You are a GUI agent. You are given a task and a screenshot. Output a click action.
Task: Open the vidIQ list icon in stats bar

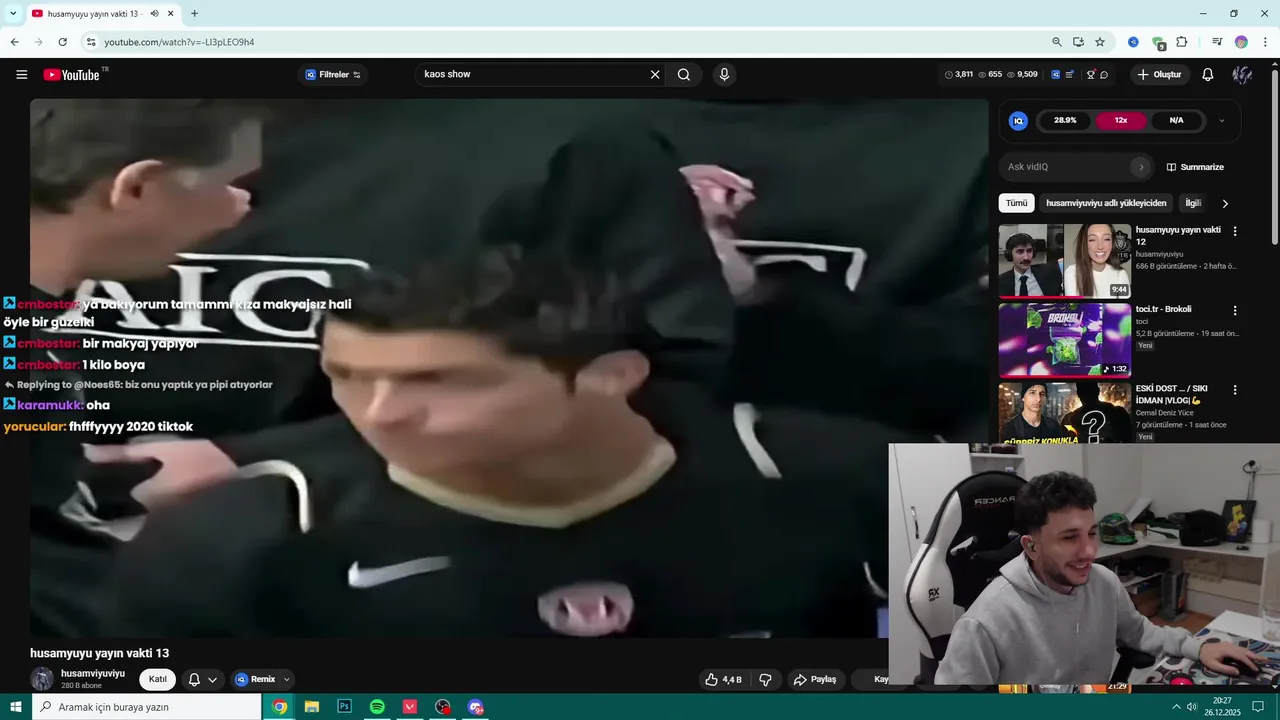click(x=1070, y=75)
